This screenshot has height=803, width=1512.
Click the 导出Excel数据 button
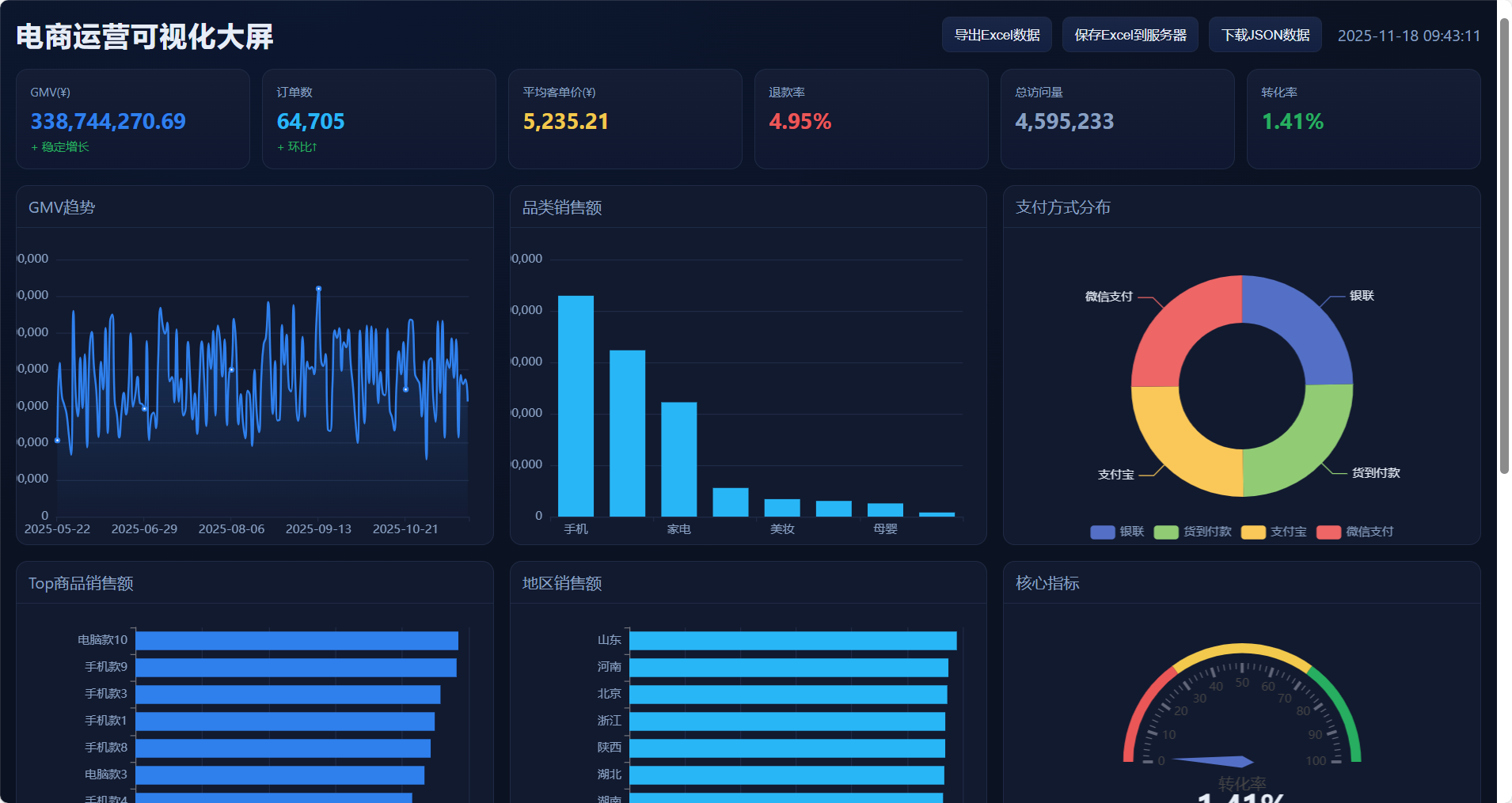coord(996,35)
